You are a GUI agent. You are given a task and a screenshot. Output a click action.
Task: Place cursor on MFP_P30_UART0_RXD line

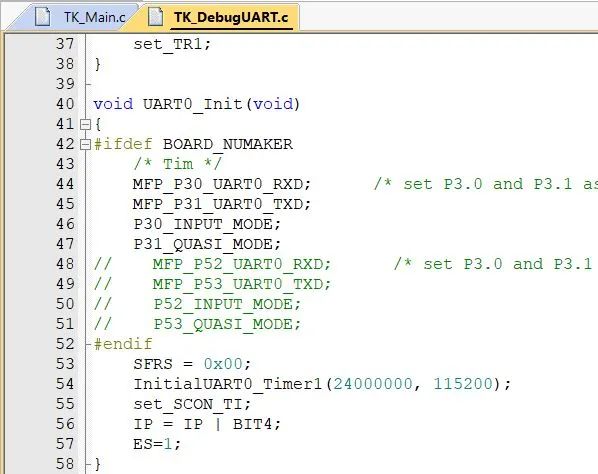(222, 185)
